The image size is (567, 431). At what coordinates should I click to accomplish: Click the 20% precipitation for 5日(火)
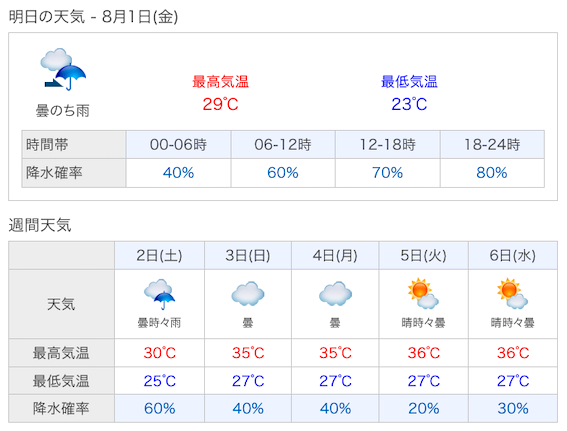click(423, 409)
